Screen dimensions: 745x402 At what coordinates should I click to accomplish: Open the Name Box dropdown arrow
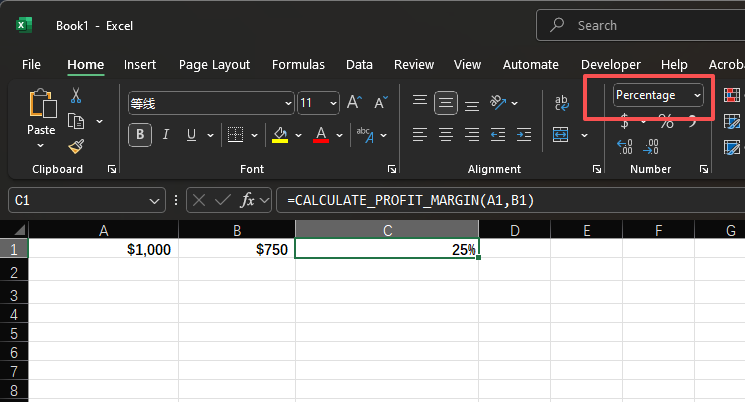[154, 201]
